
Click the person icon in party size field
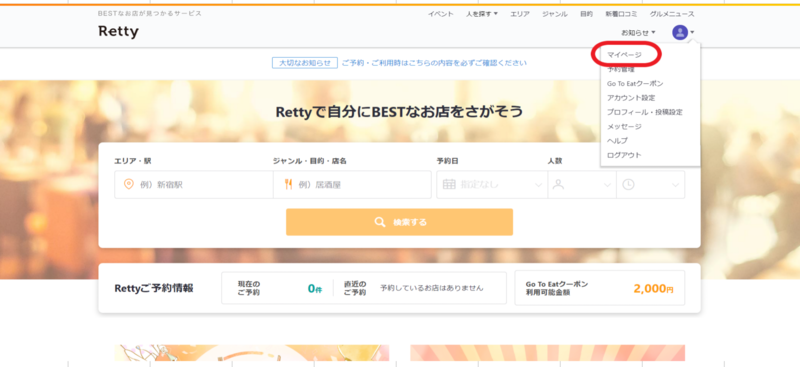558,184
